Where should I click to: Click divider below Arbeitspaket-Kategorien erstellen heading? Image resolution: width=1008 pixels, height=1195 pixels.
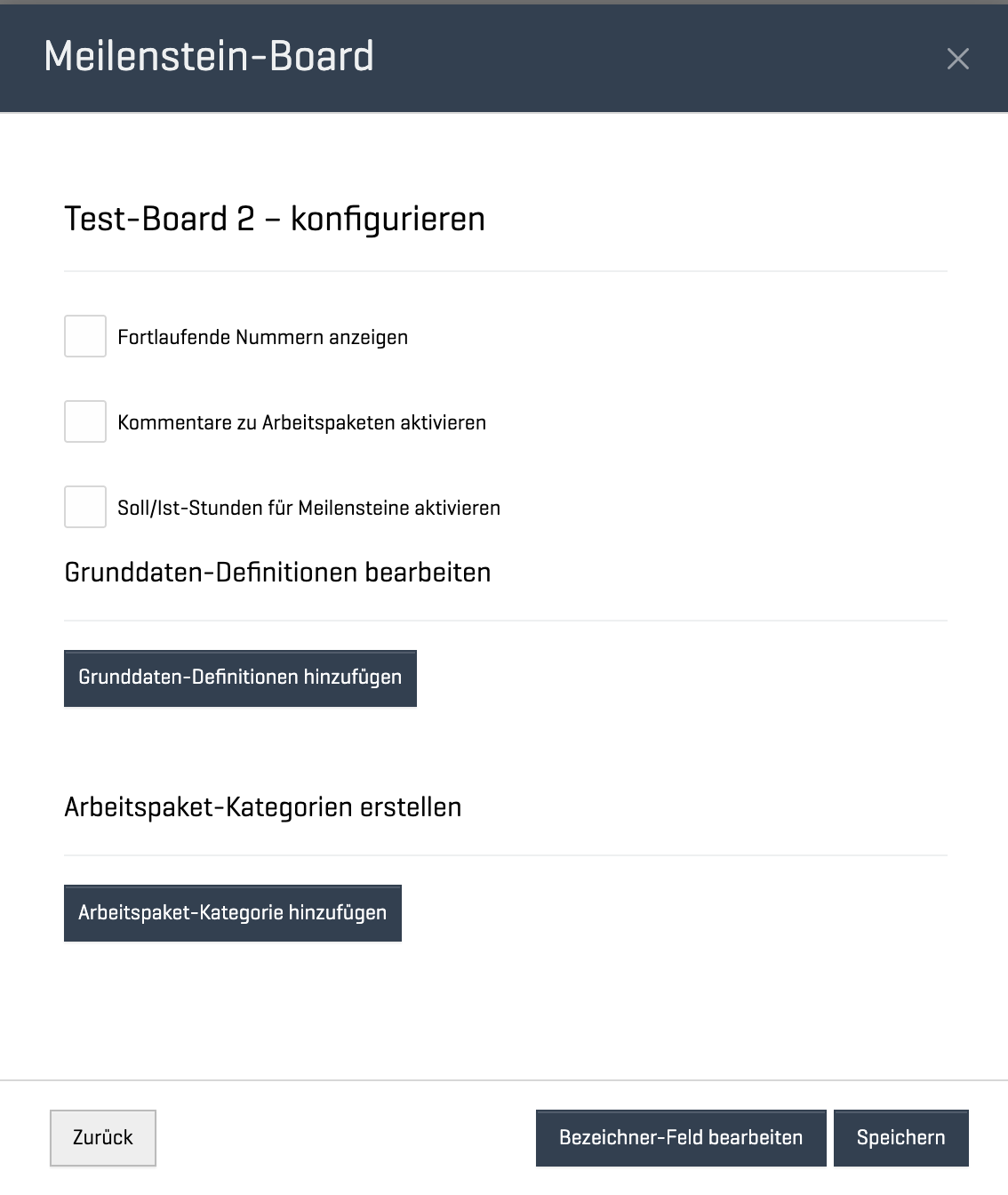505,855
